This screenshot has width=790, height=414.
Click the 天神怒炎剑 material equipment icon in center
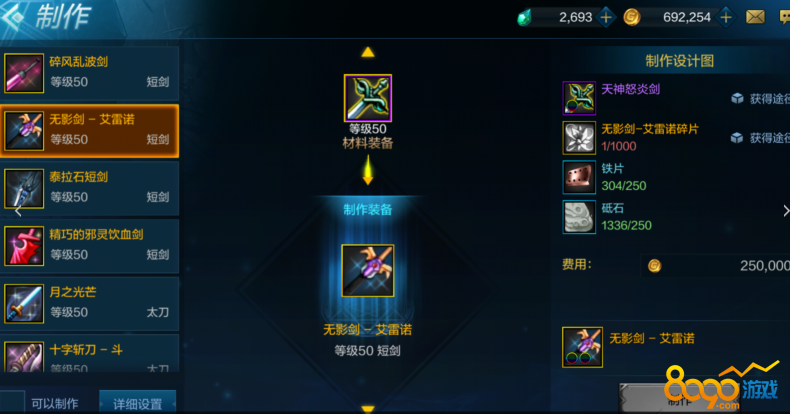coord(368,98)
